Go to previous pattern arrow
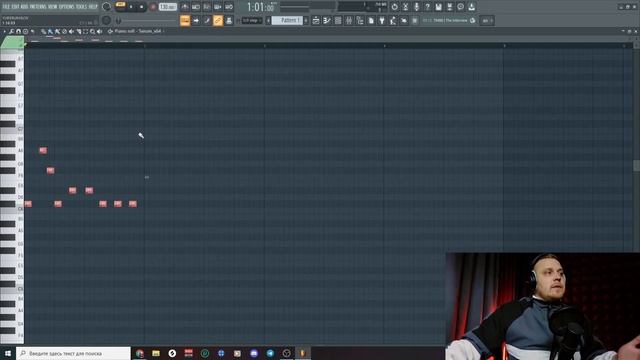640x360 pixels. click(x=268, y=20)
